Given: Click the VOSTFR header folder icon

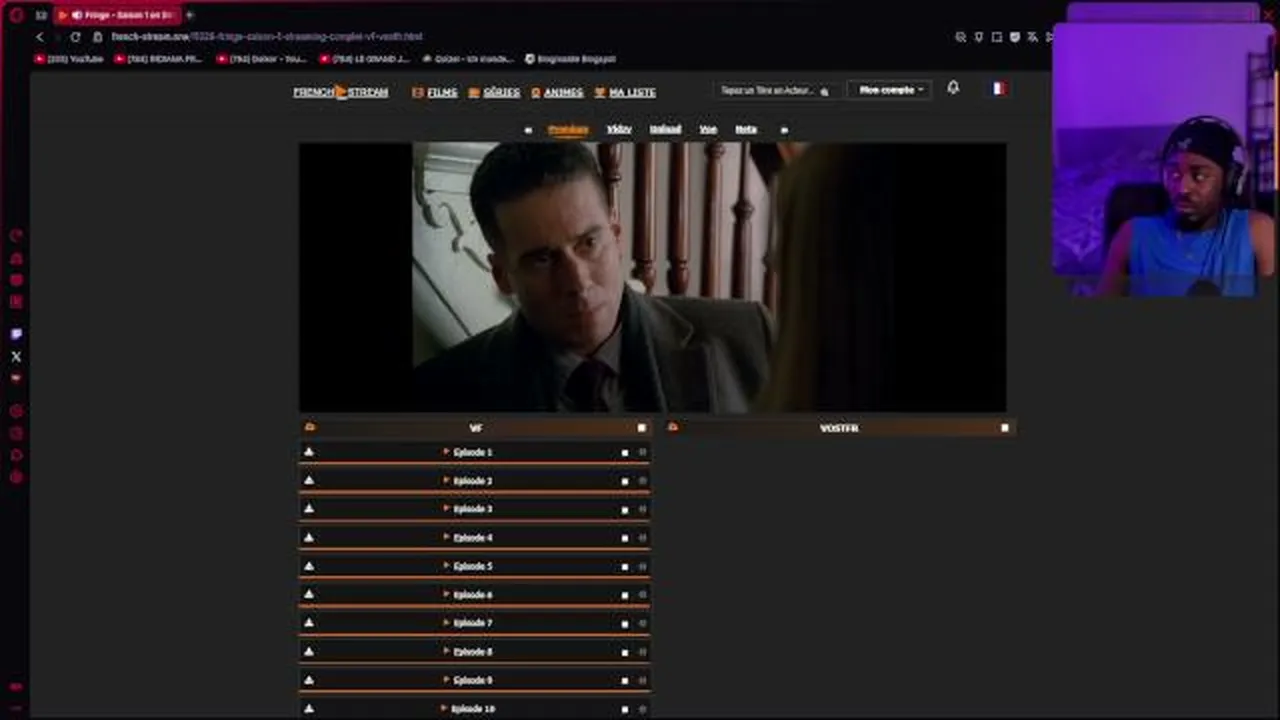Looking at the screenshot, I should (673, 427).
